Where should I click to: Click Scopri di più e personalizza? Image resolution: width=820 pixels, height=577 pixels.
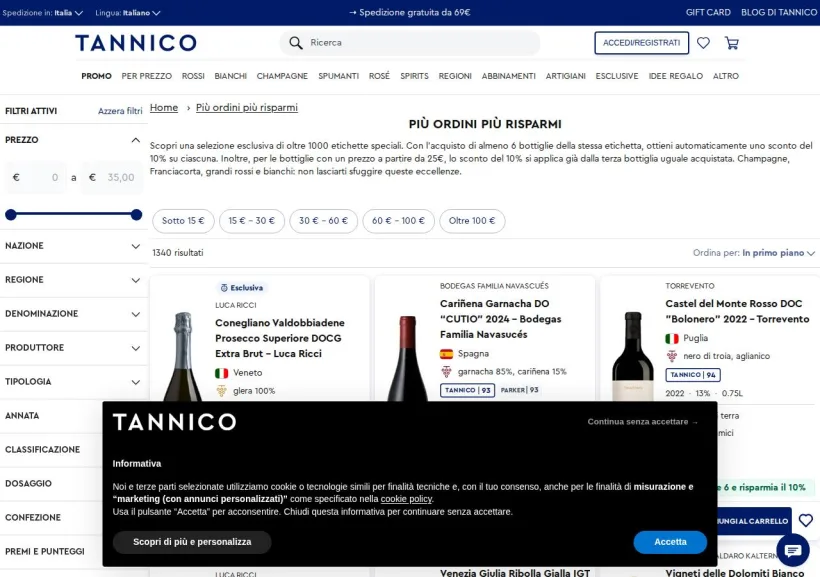(x=192, y=542)
